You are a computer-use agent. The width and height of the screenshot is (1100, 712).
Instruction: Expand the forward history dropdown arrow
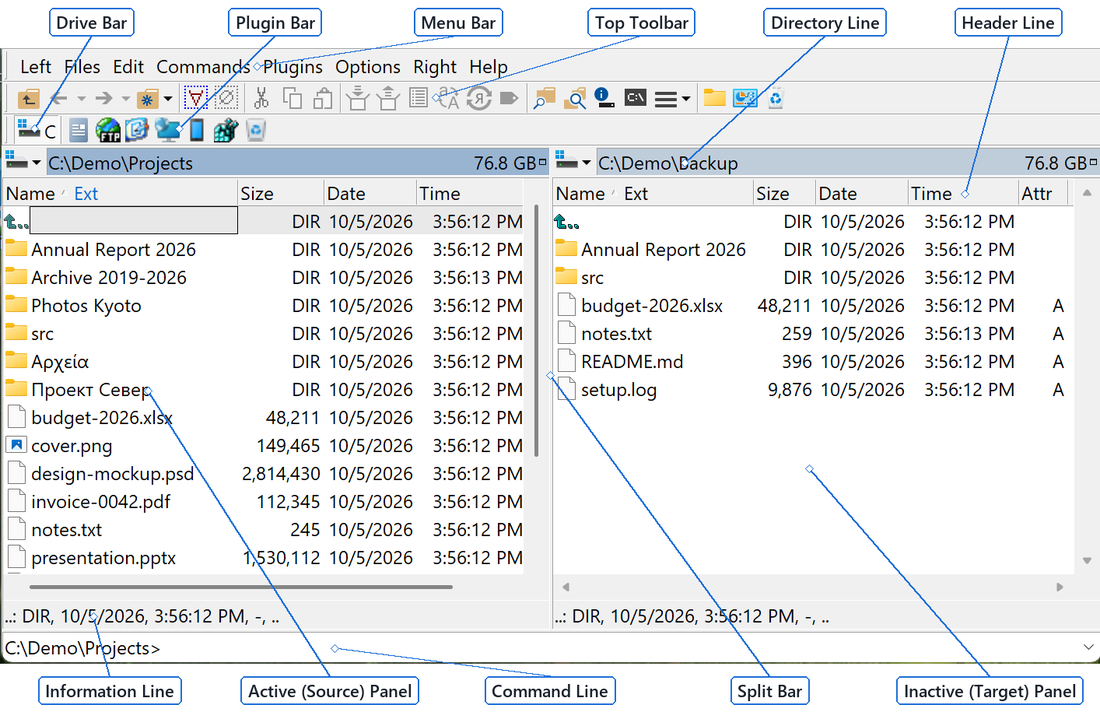click(x=126, y=99)
